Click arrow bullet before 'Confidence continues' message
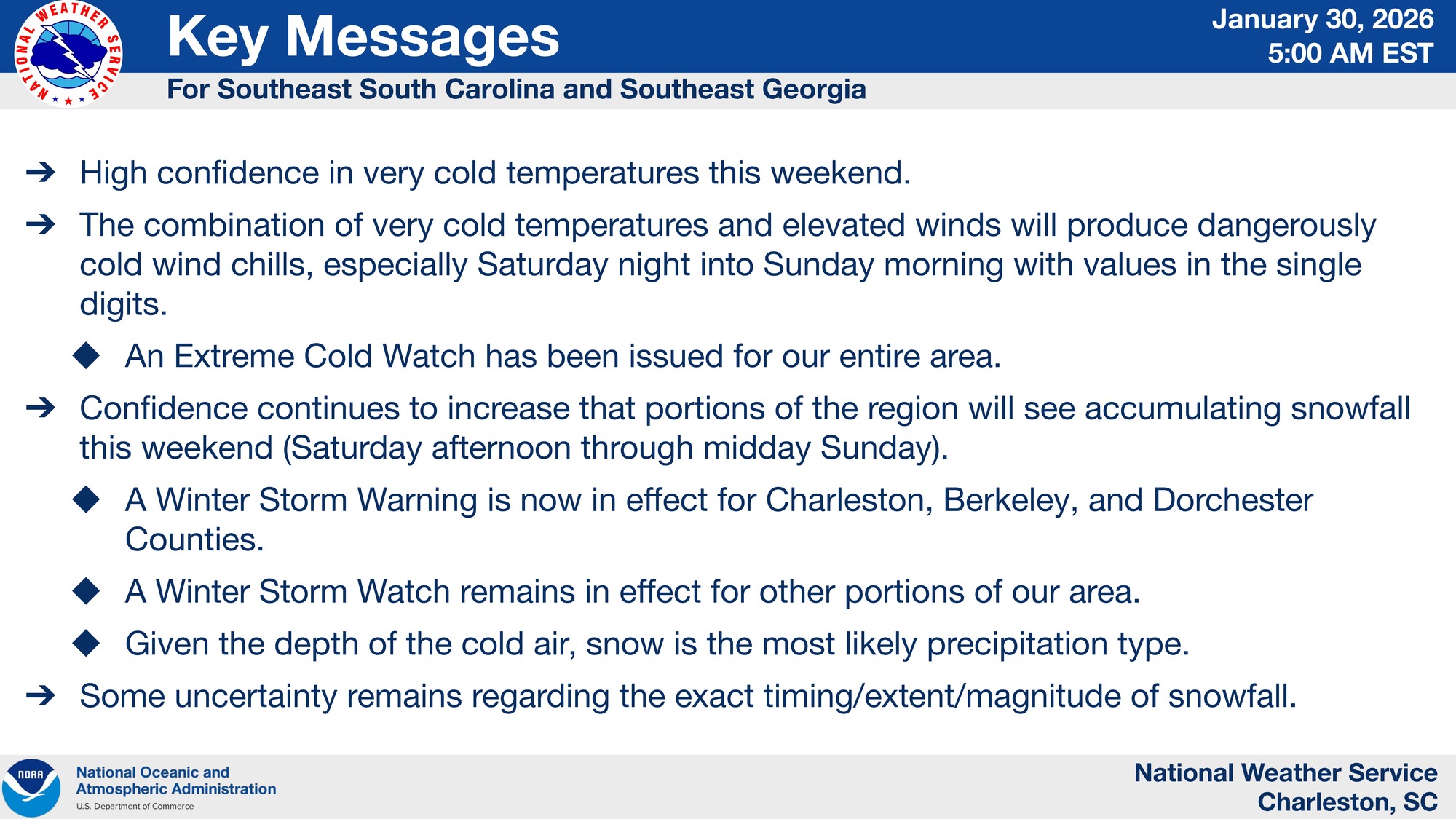The image size is (1456, 819). (x=41, y=408)
